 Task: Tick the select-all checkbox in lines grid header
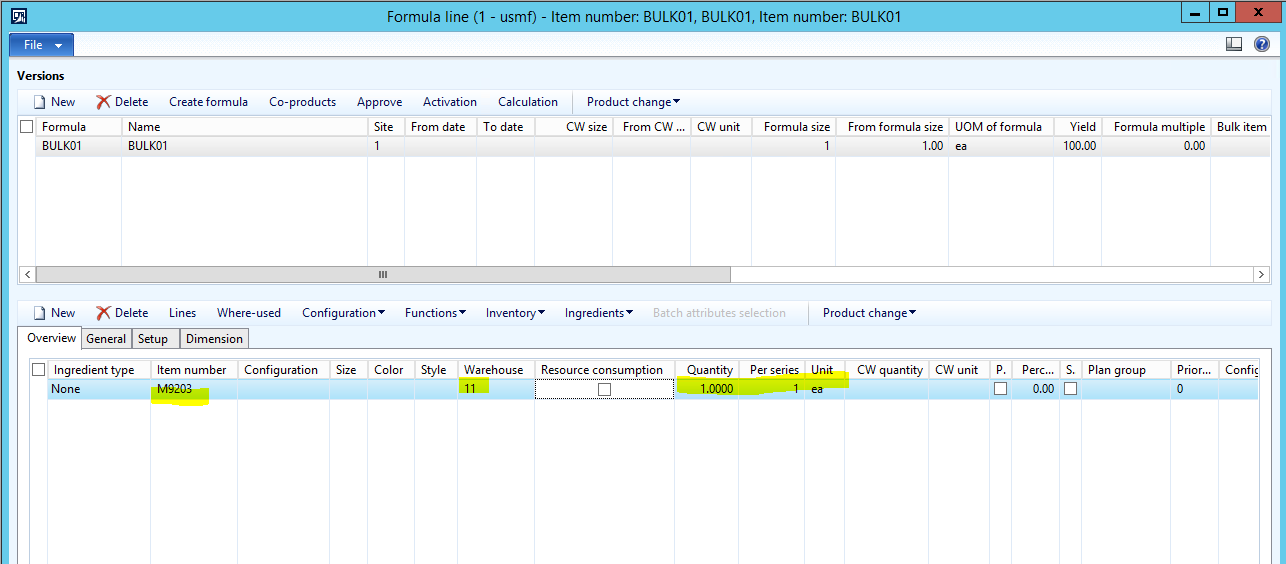[39, 370]
